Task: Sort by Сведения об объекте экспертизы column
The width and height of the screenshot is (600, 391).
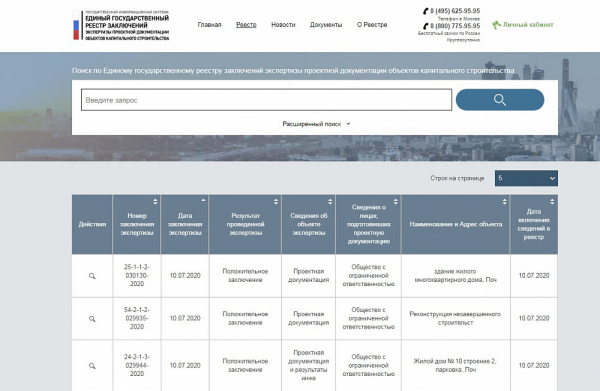Action: [330, 202]
